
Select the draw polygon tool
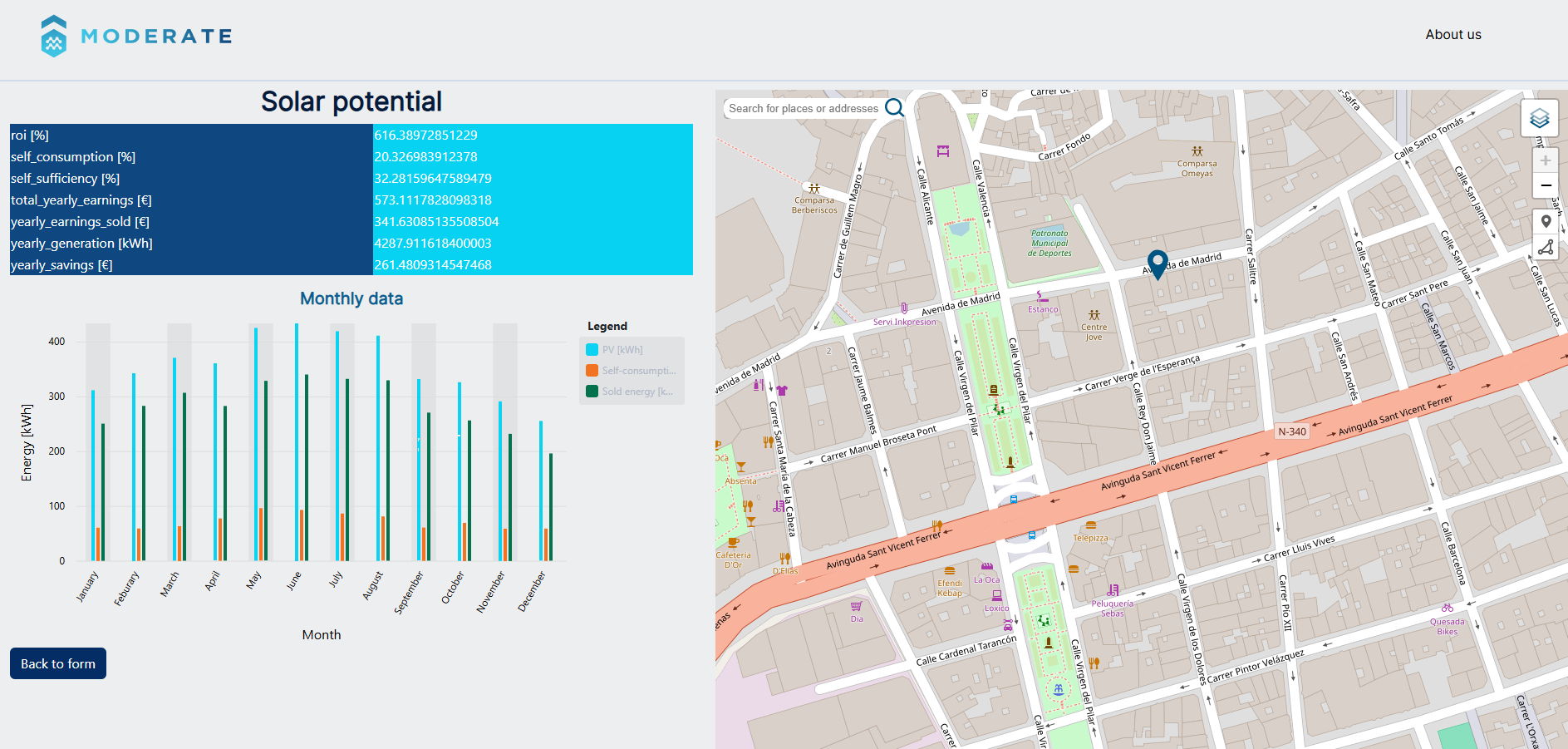coord(1546,247)
